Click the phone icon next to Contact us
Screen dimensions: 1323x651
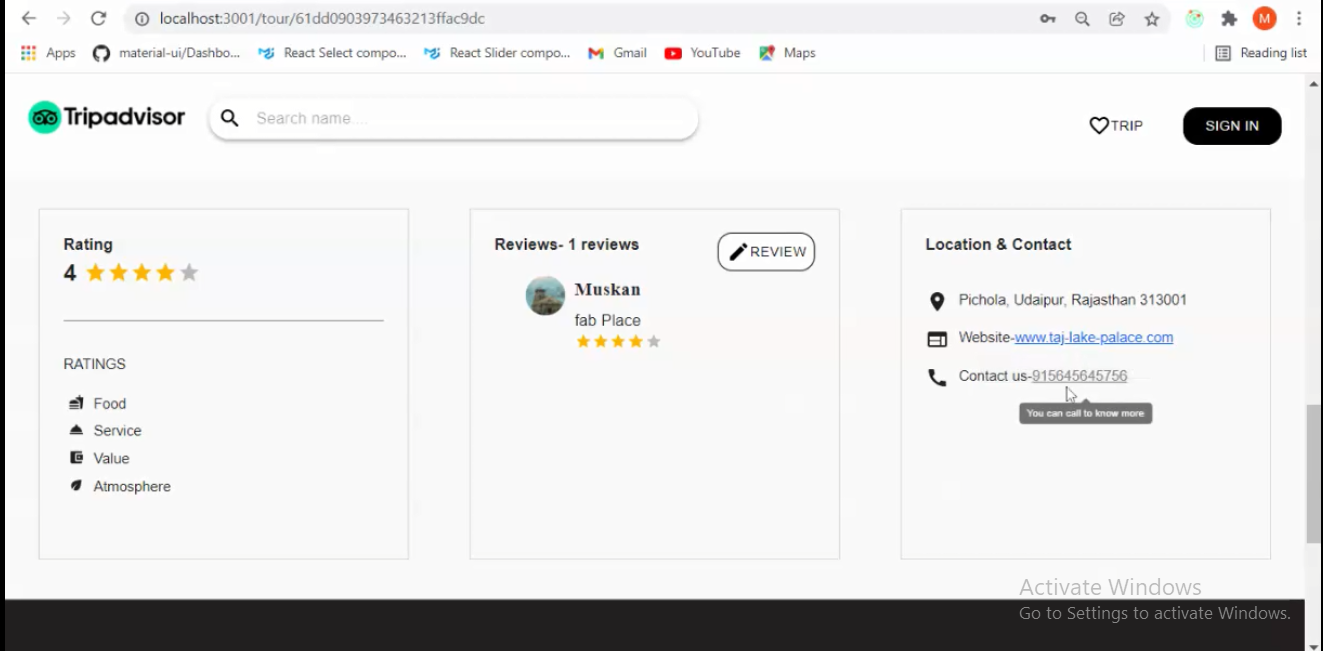pyautogui.click(x=937, y=377)
